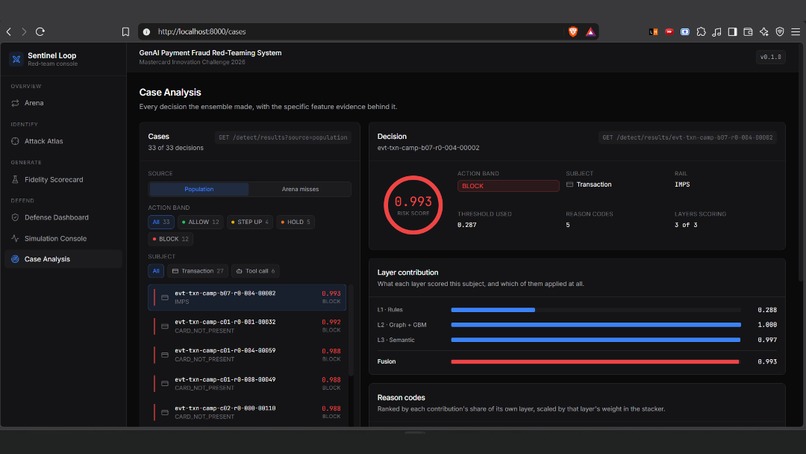
Task: Click the red extension icon in toolbar
Action: coord(669,32)
